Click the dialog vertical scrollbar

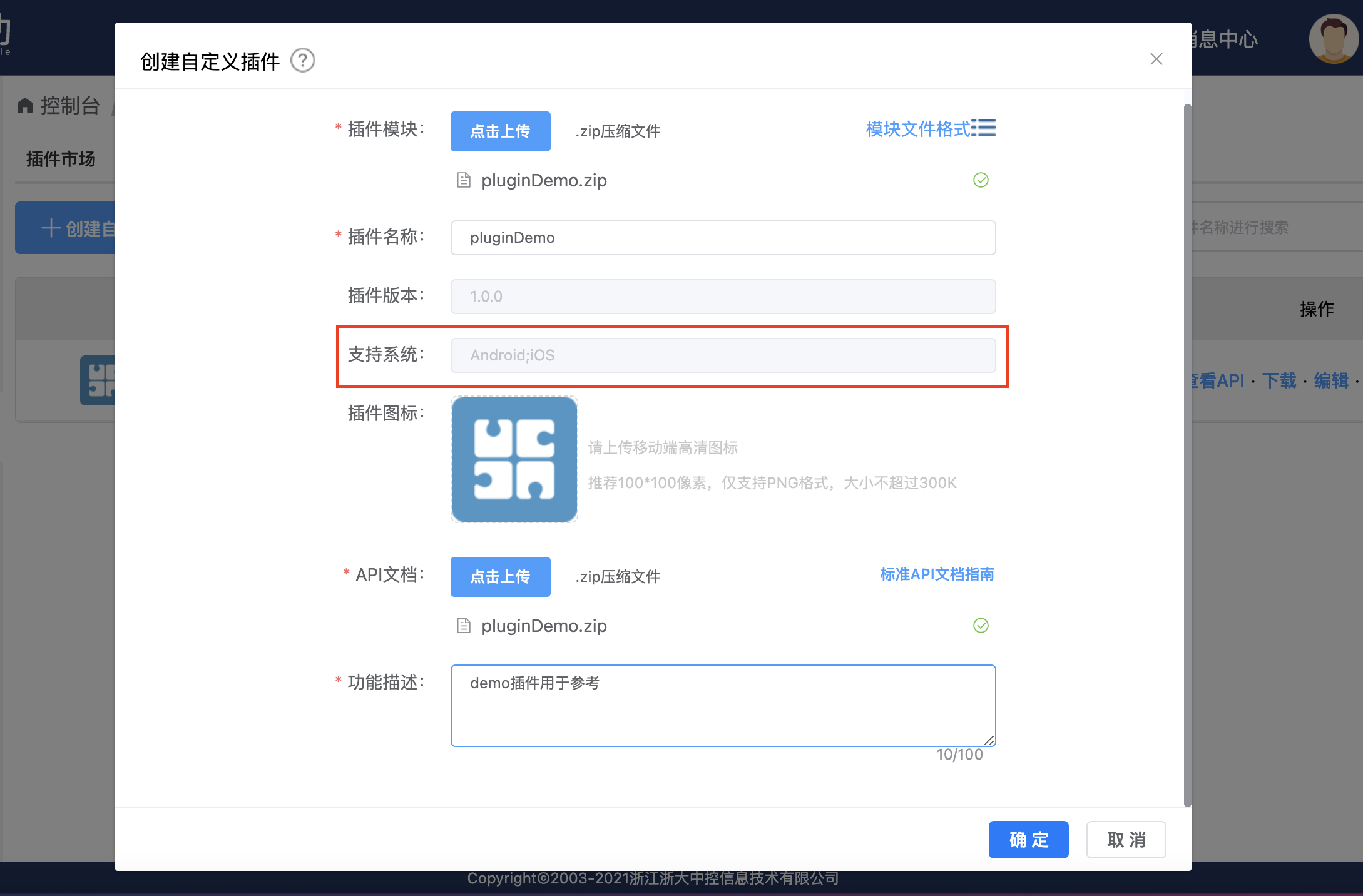[x=1187, y=456]
